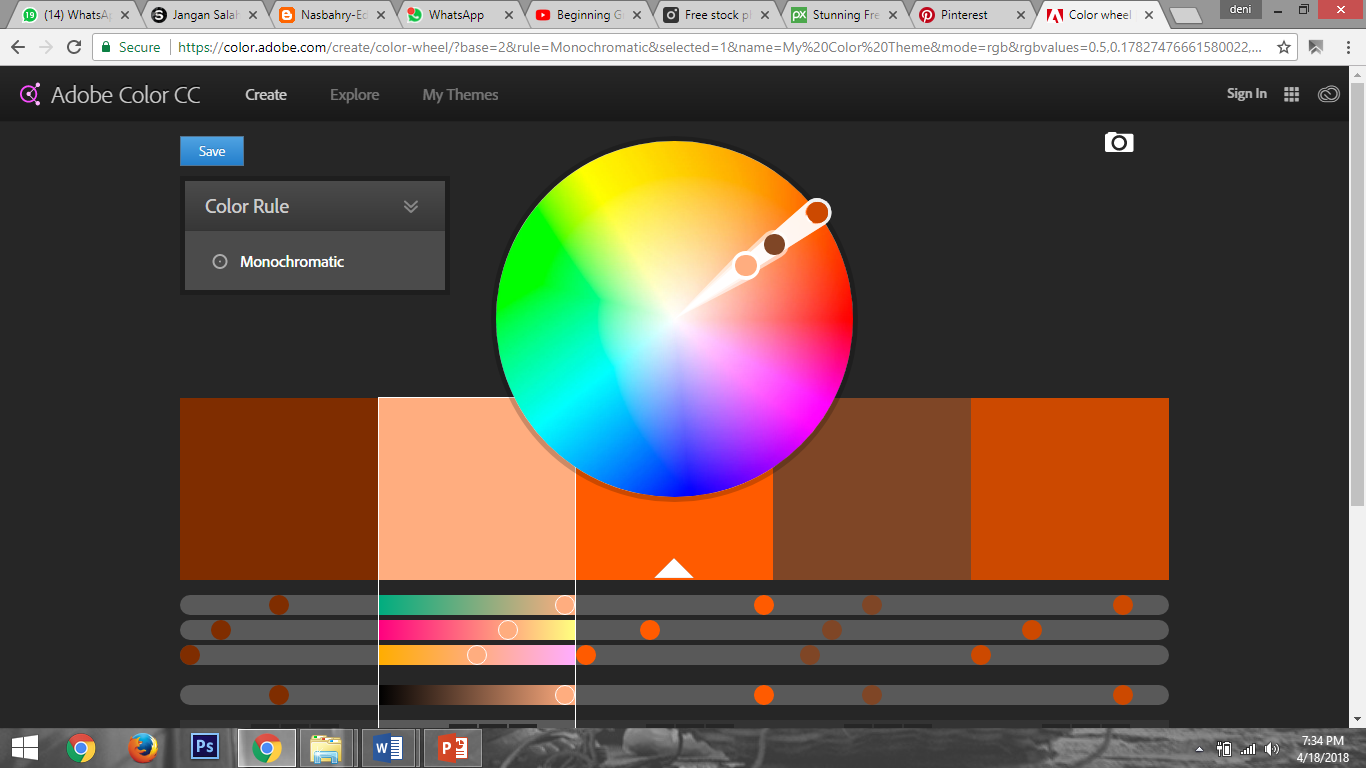
Task: Click the white base color triangle marker
Action: pos(674,569)
